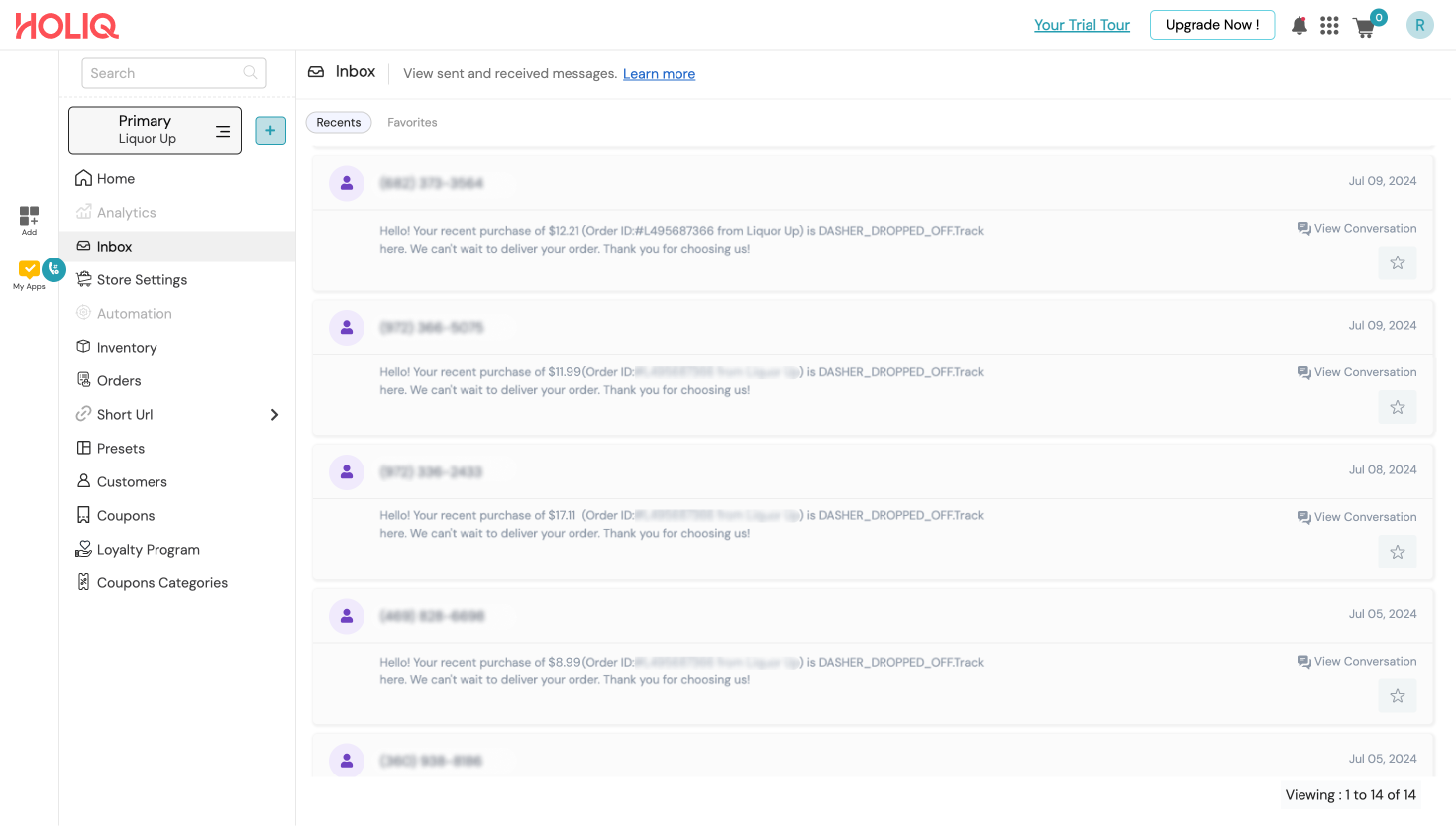
Task: Open the user profile avatar
Action: (x=1419, y=26)
